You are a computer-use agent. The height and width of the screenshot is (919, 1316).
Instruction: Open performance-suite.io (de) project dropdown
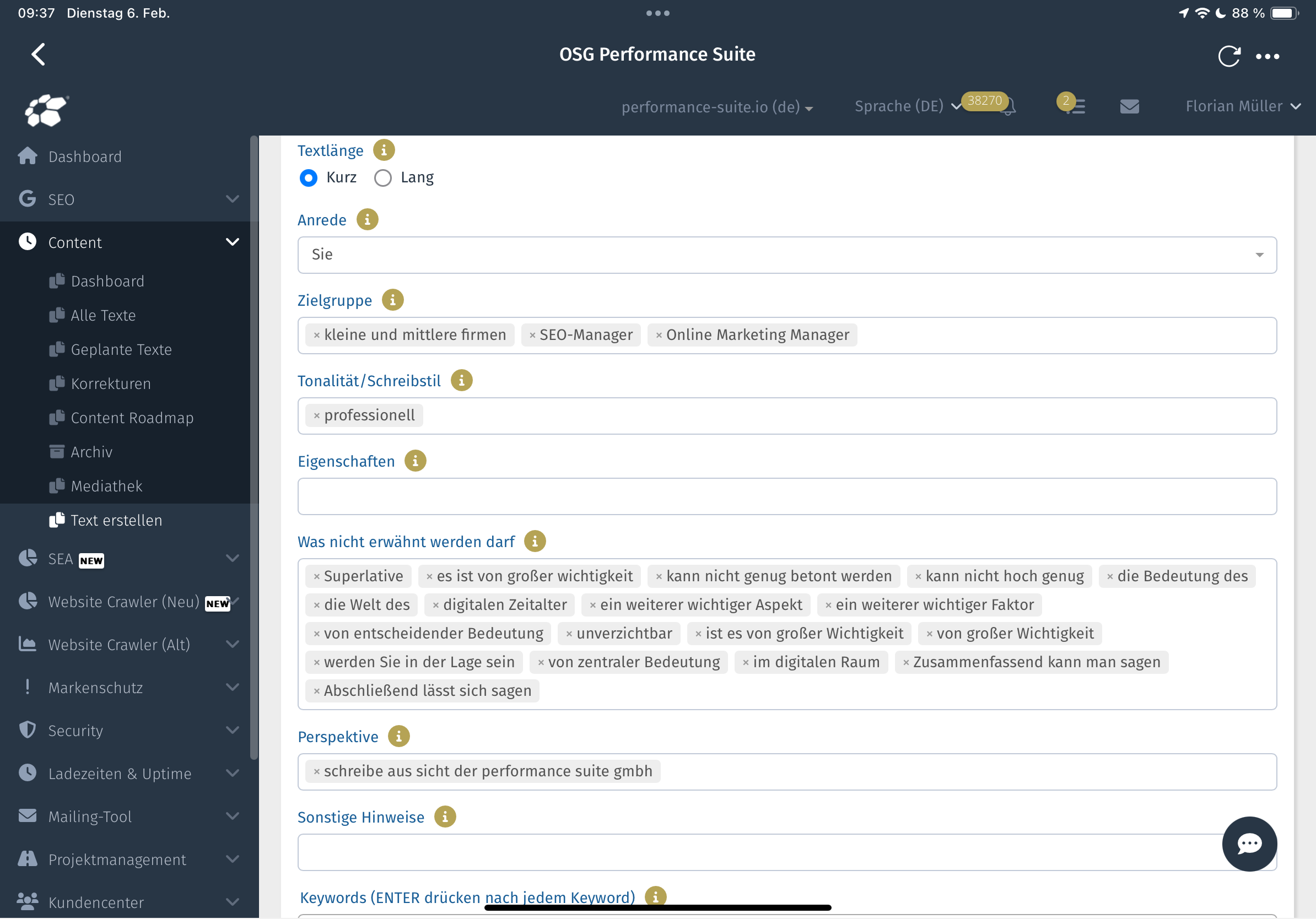pos(717,107)
